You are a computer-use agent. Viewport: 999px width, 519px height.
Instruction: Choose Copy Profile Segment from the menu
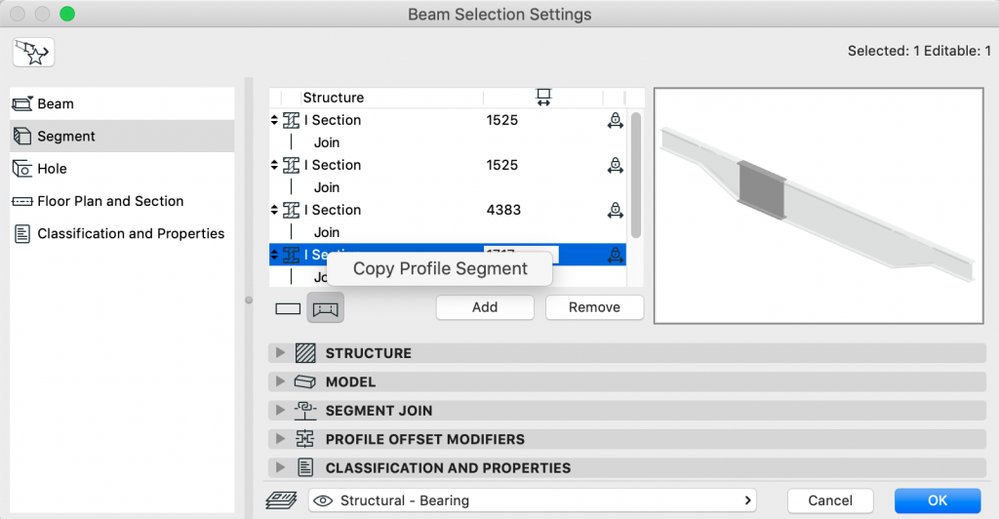pos(440,268)
